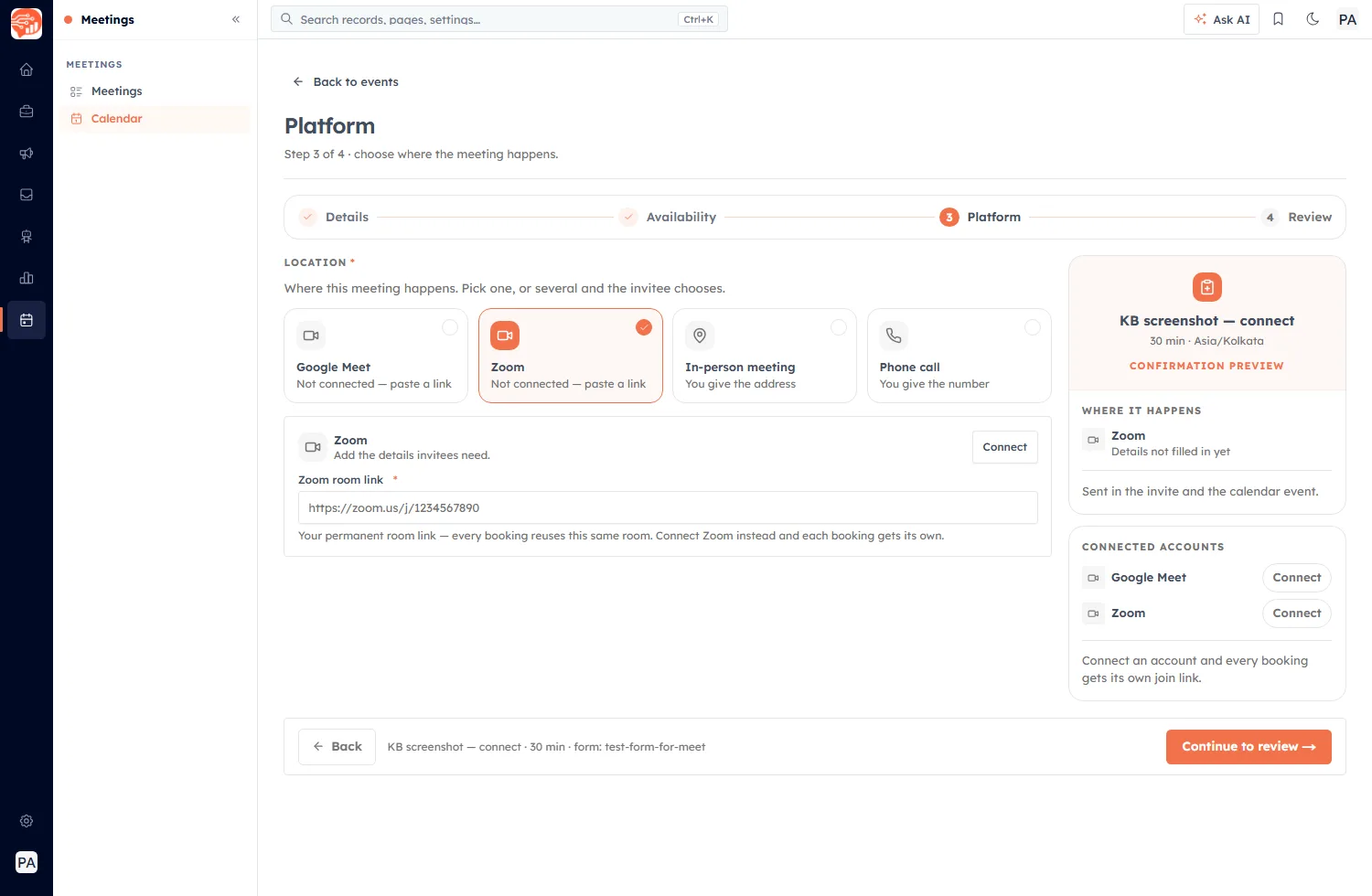Open the bar chart reports icon
The height and width of the screenshot is (896, 1372).
pos(27,278)
